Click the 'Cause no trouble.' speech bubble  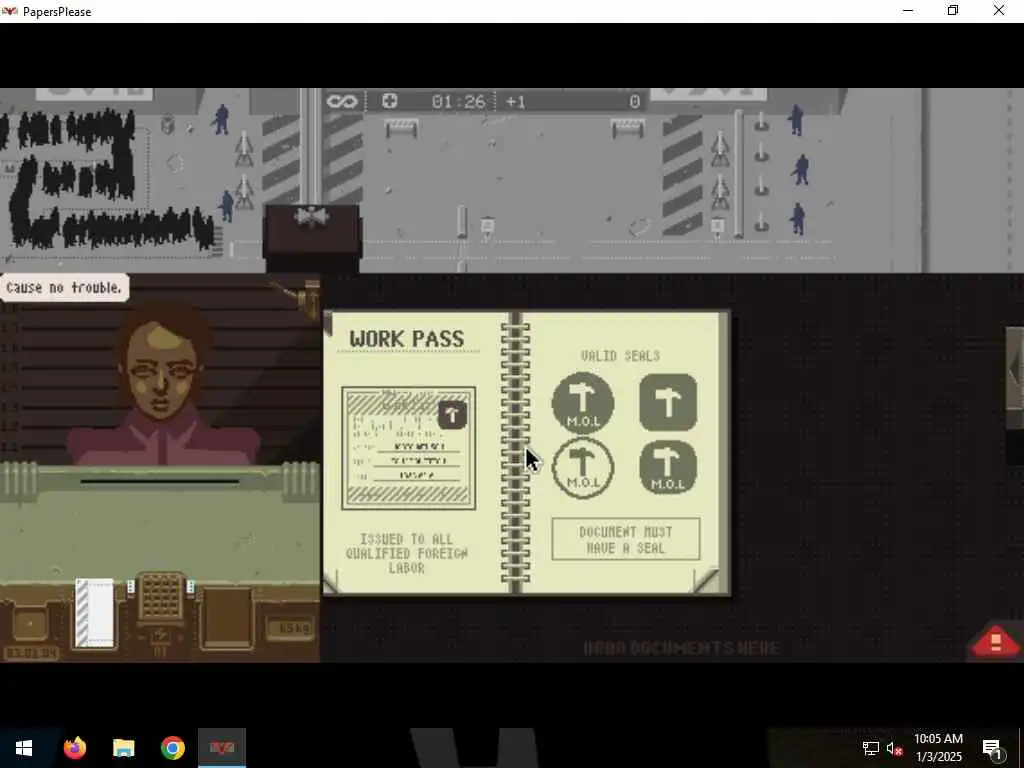tap(64, 287)
